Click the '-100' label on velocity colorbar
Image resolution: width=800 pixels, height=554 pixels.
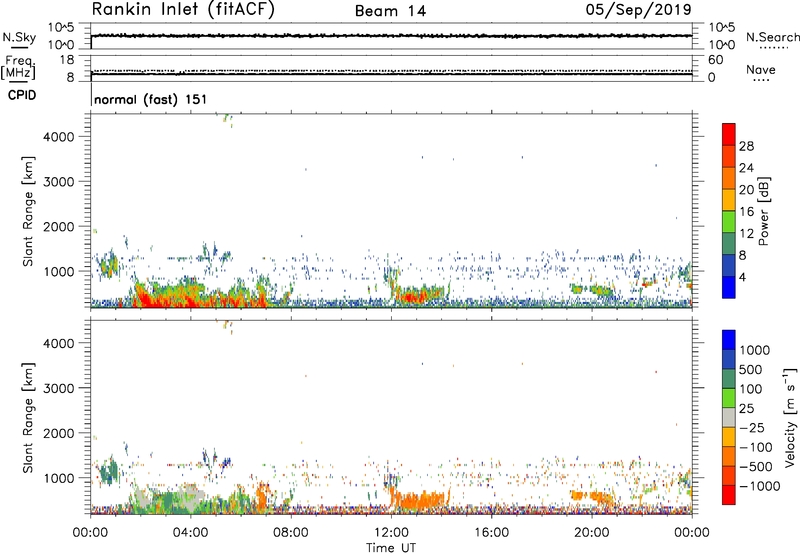(x=756, y=447)
